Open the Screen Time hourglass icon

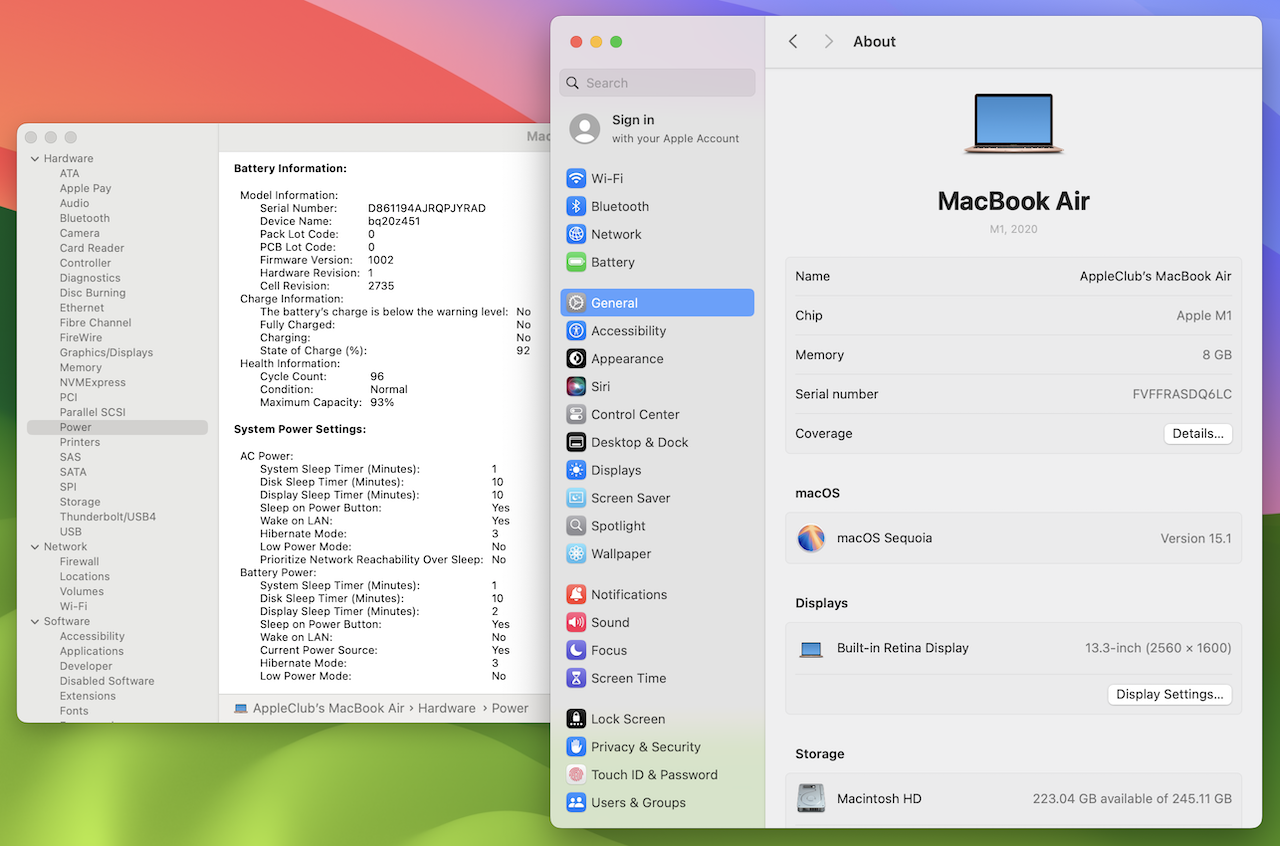click(x=576, y=678)
